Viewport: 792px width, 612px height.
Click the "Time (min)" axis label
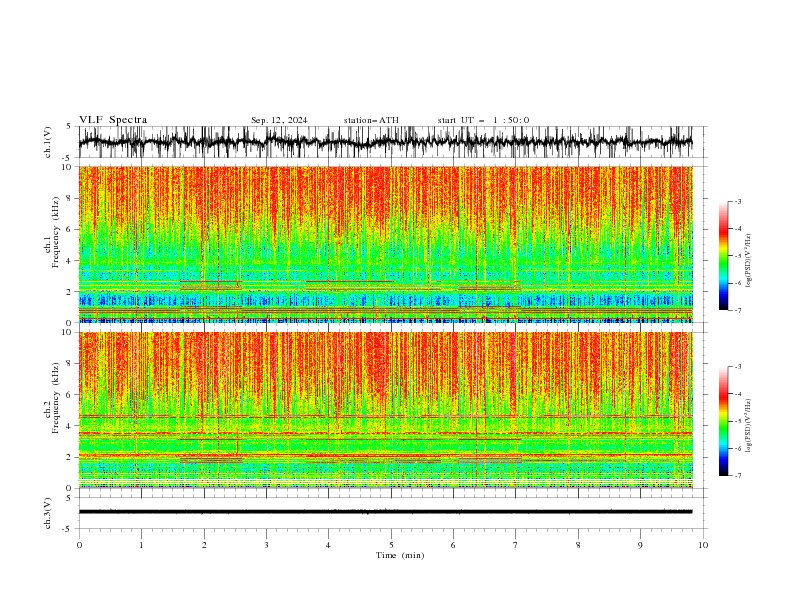pos(400,555)
